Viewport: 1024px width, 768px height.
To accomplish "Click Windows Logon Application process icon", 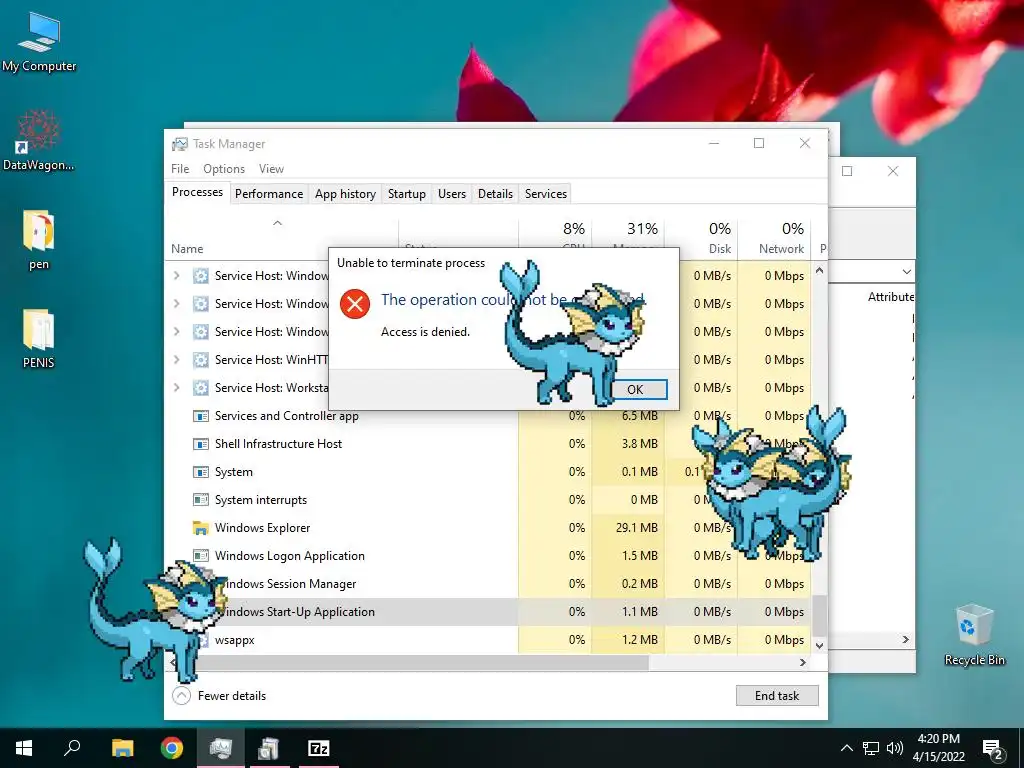I will pyautogui.click(x=200, y=556).
